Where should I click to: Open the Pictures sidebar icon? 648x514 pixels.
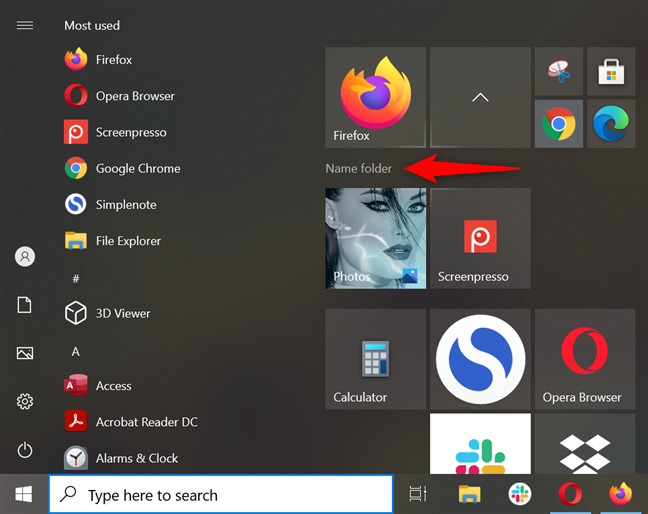[x=25, y=353]
